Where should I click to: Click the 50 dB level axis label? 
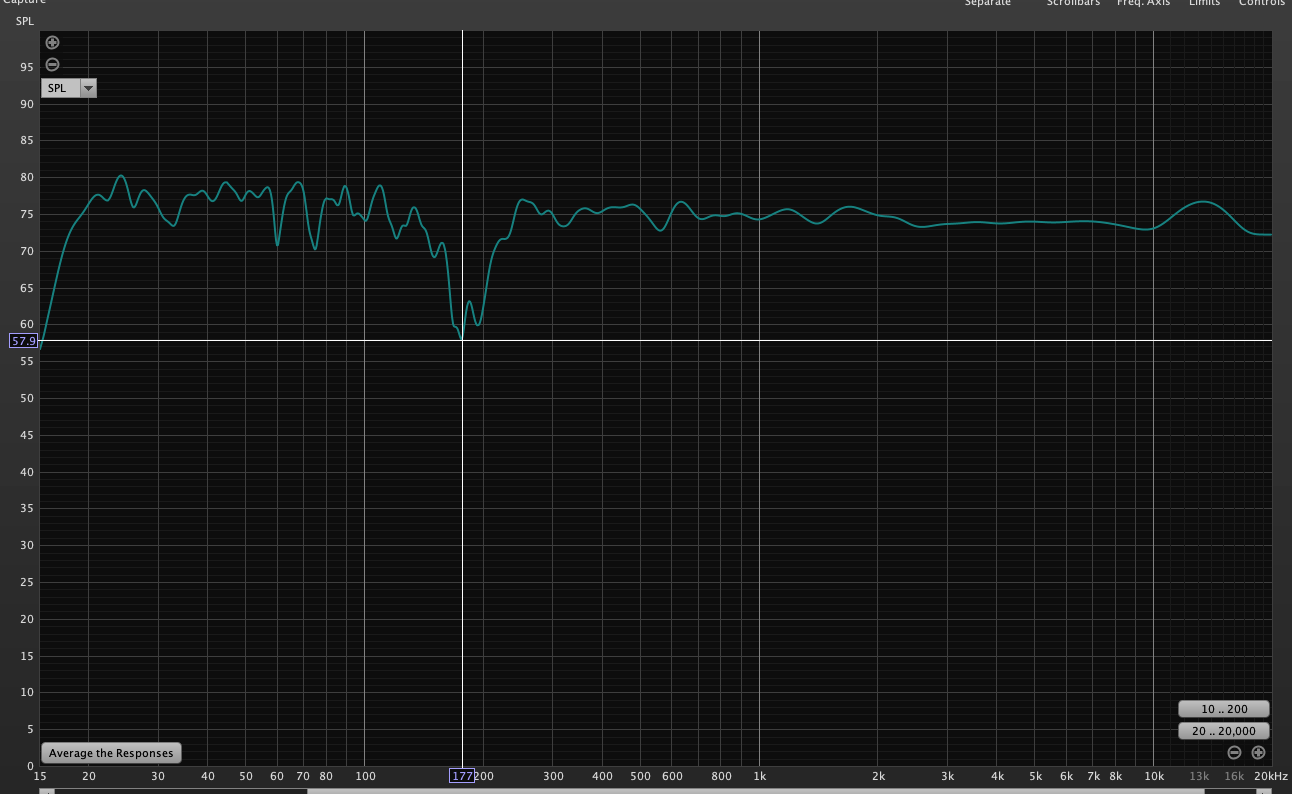26,398
